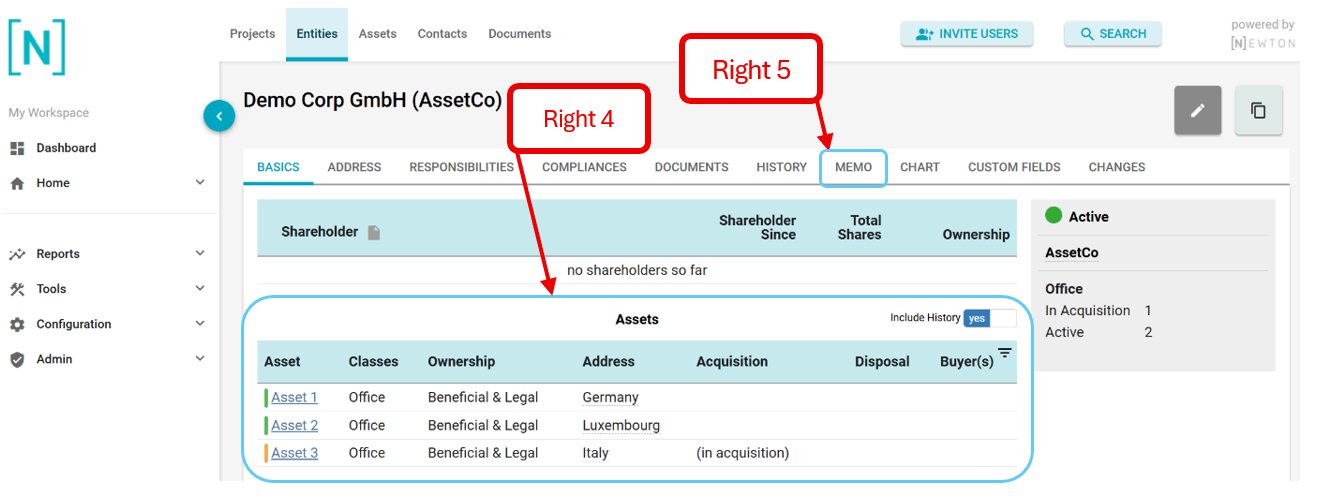Click the "no shareholders so far" text

637,270
